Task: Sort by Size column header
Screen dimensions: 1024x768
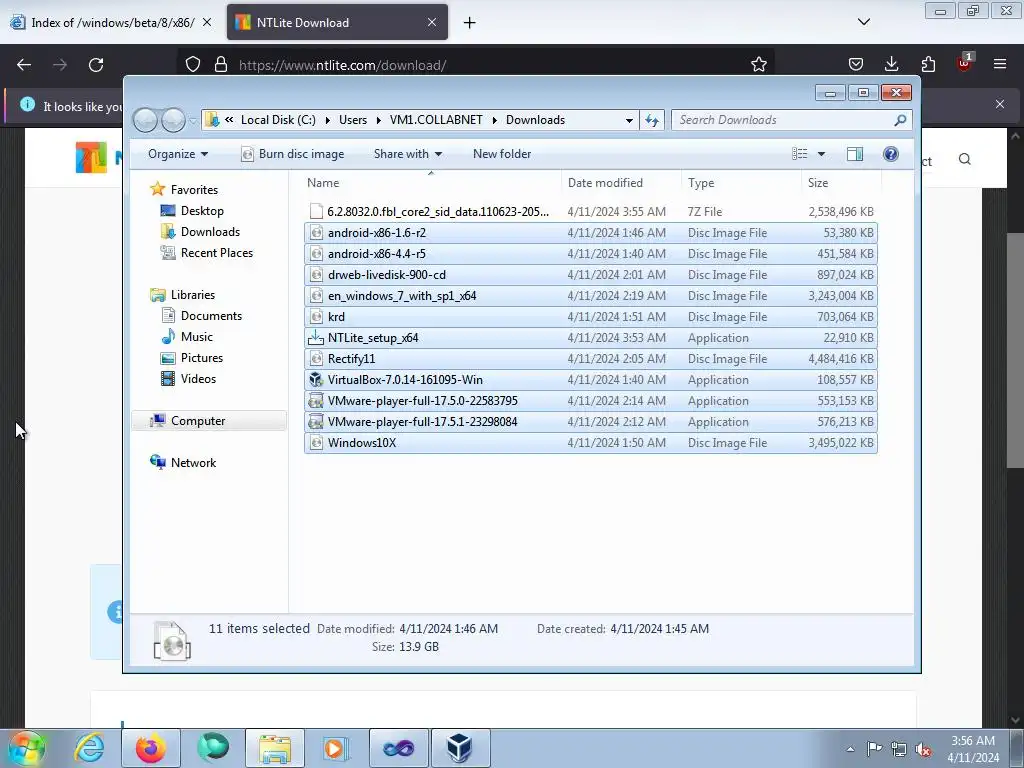Action: [841, 183]
